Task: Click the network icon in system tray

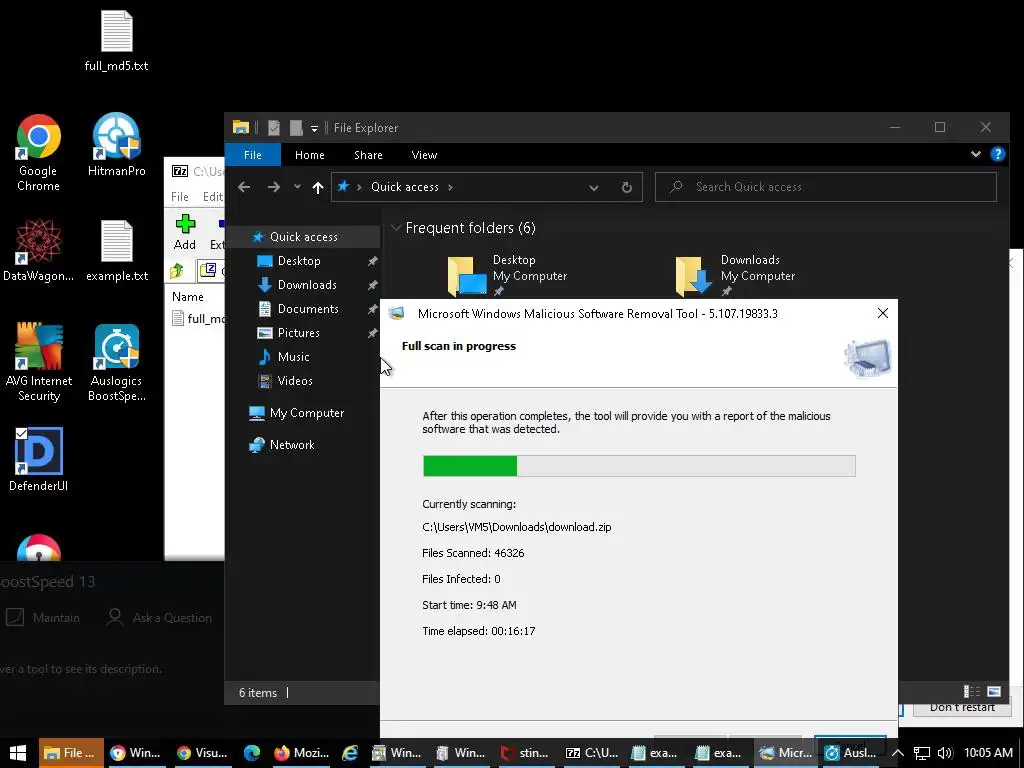Action: click(921, 753)
